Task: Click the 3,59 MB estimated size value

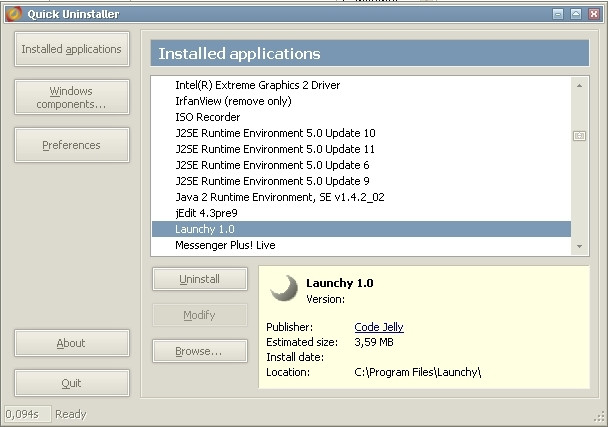Action: coord(374,342)
